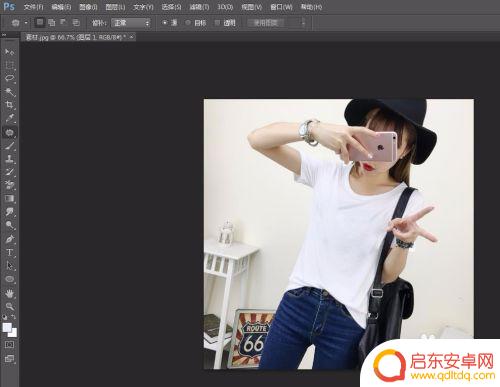This screenshot has width=500, height=387.
Task: Select the Gradient tool
Action: tap(9, 199)
